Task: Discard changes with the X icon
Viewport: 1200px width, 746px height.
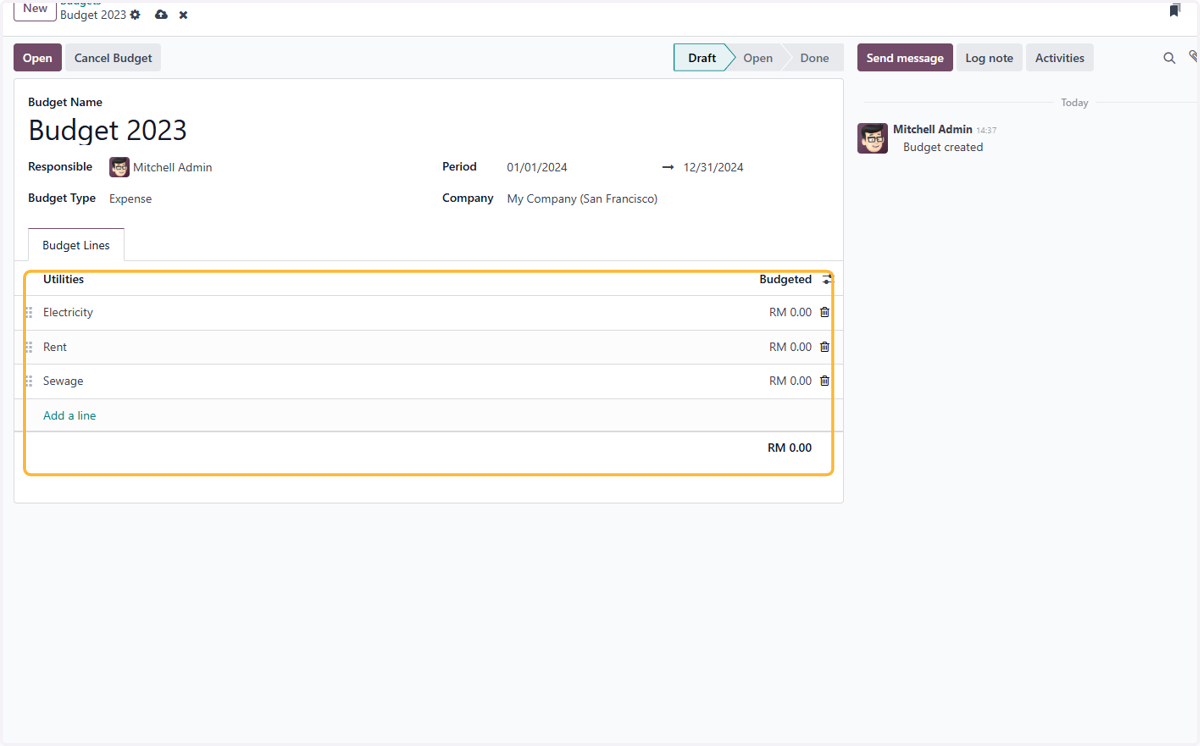Action: click(183, 15)
